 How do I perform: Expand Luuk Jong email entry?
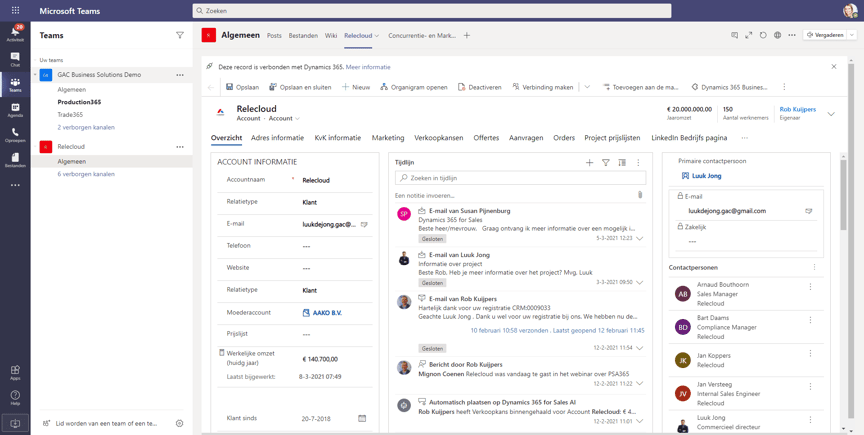tap(639, 282)
